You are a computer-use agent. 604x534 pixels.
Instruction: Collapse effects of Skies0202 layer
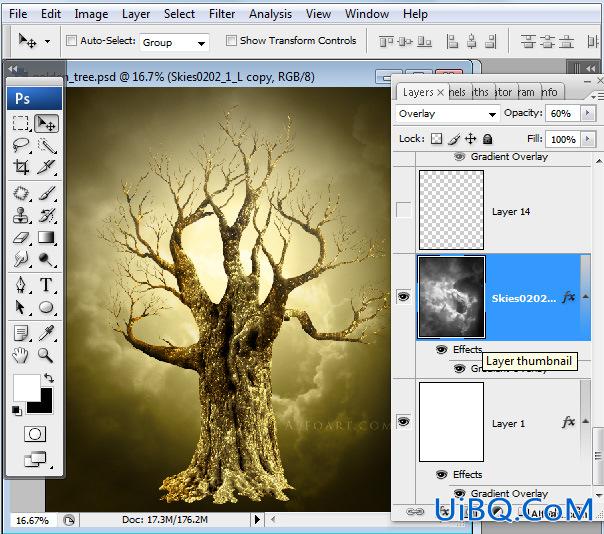[x=586, y=296]
